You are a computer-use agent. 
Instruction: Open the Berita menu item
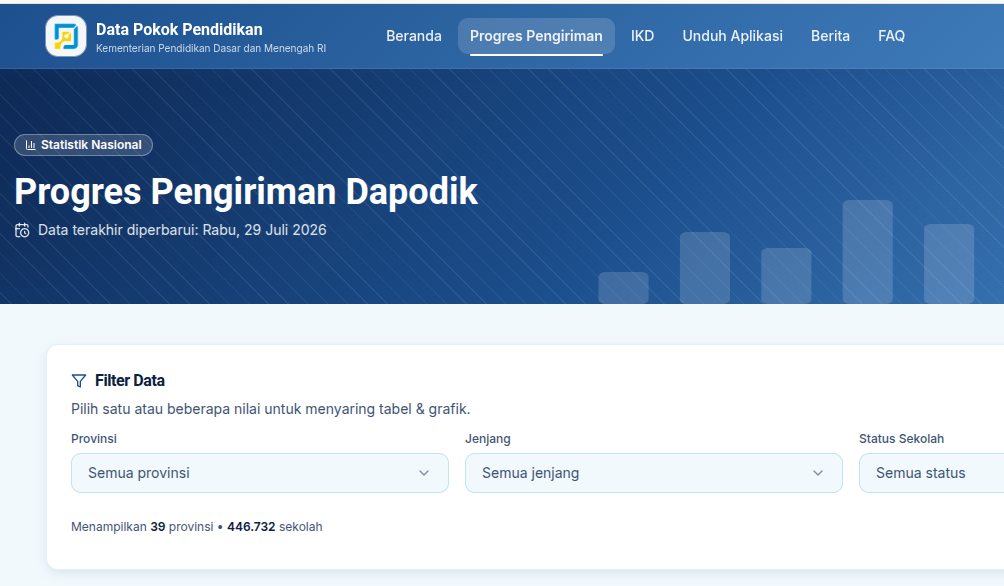coord(830,36)
